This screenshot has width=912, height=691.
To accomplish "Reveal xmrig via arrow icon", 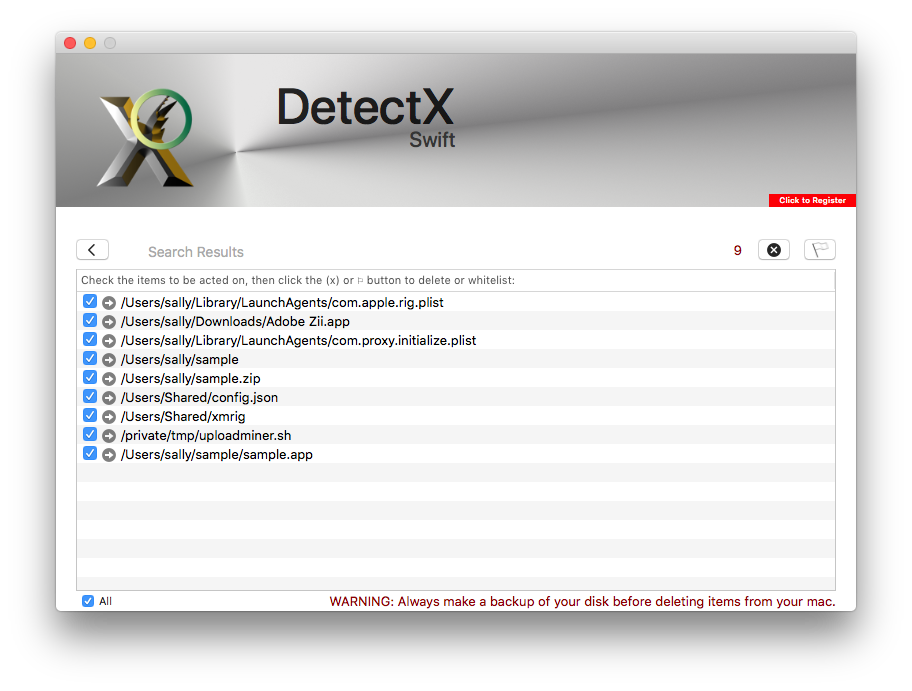I will (x=109, y=416).
